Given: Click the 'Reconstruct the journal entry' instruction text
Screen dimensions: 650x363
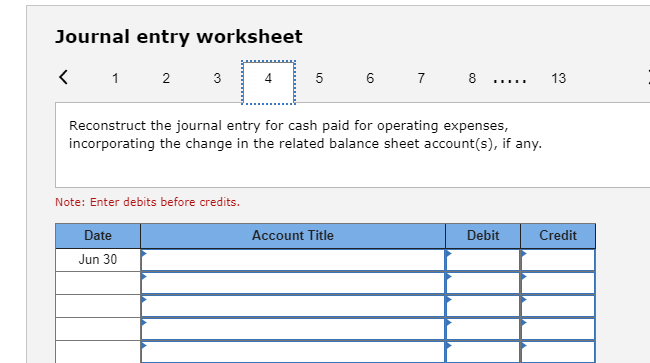Looking at the screenshot, I should pos(306,135).
